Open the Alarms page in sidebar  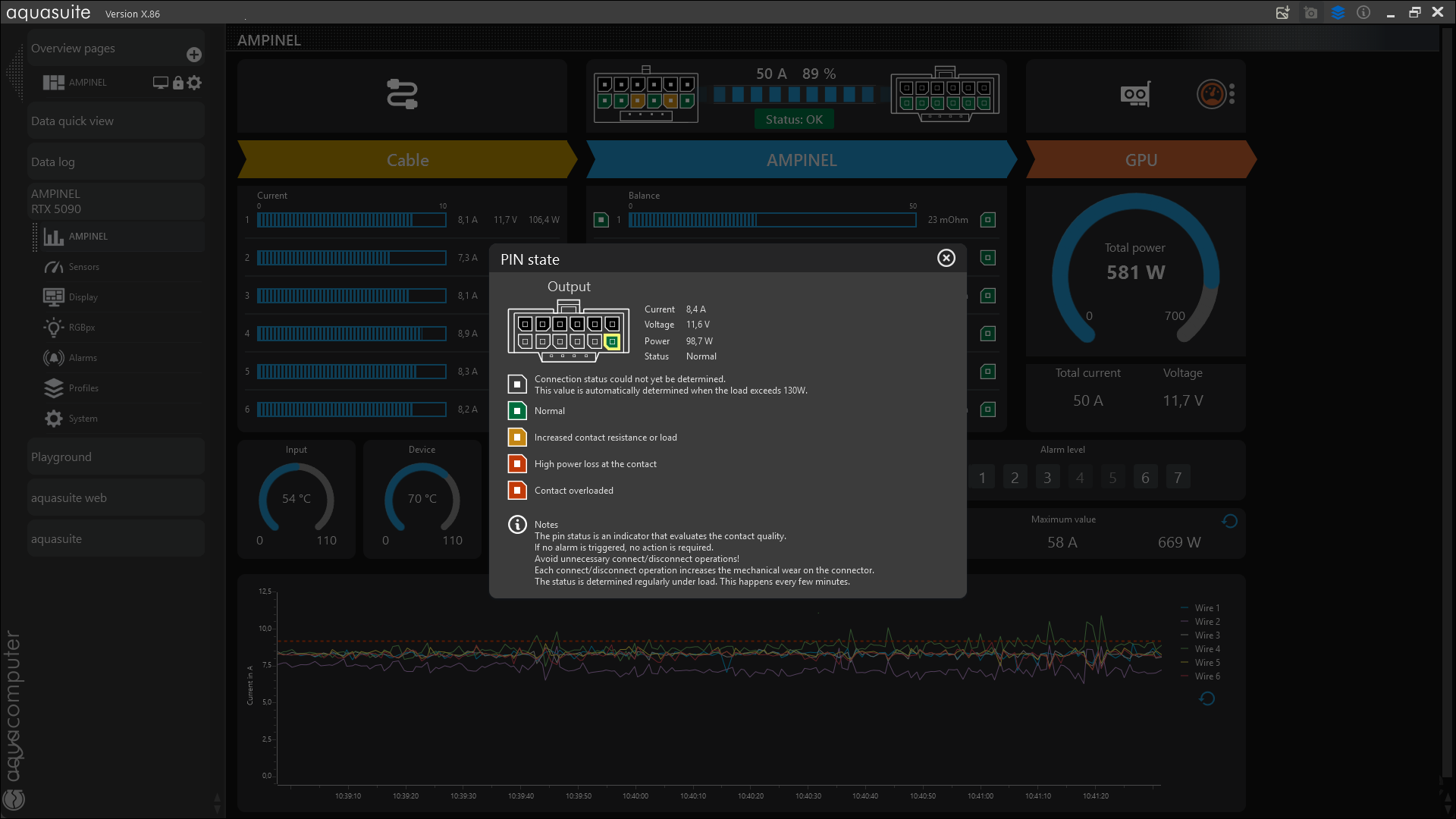pyautogui.click(x=82, y=358)
